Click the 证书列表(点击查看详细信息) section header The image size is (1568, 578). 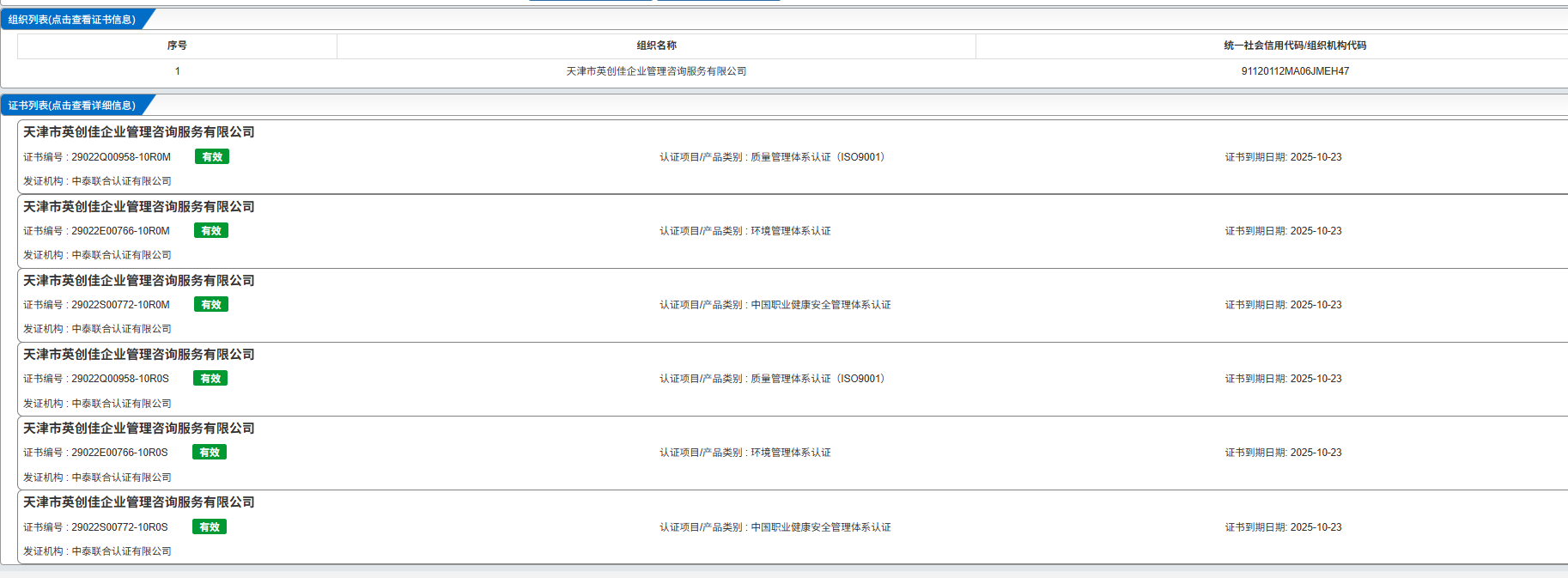tap(73, 105)
